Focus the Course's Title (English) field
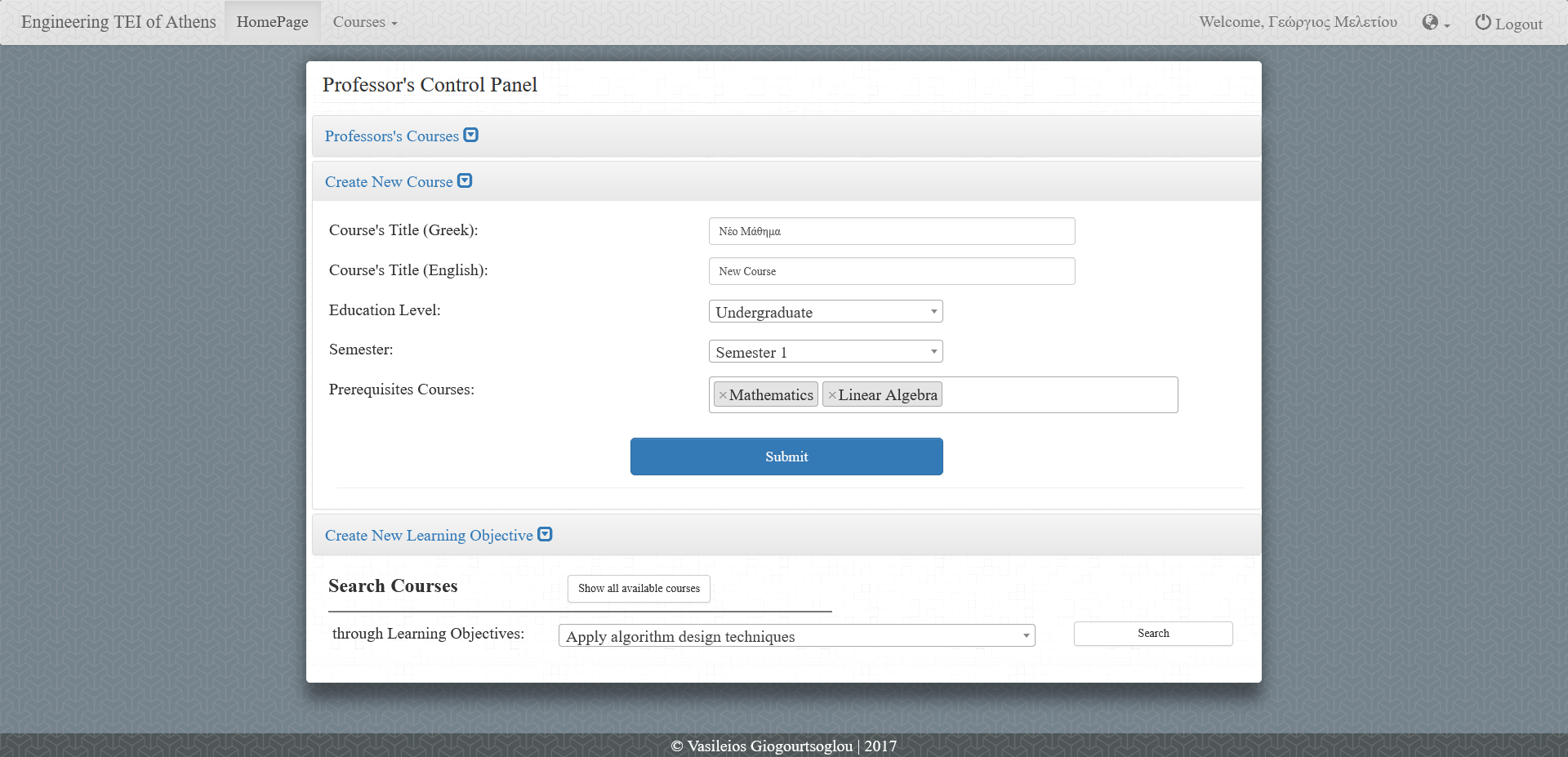This screenshot has height=757, width=1568. (892, 271)
